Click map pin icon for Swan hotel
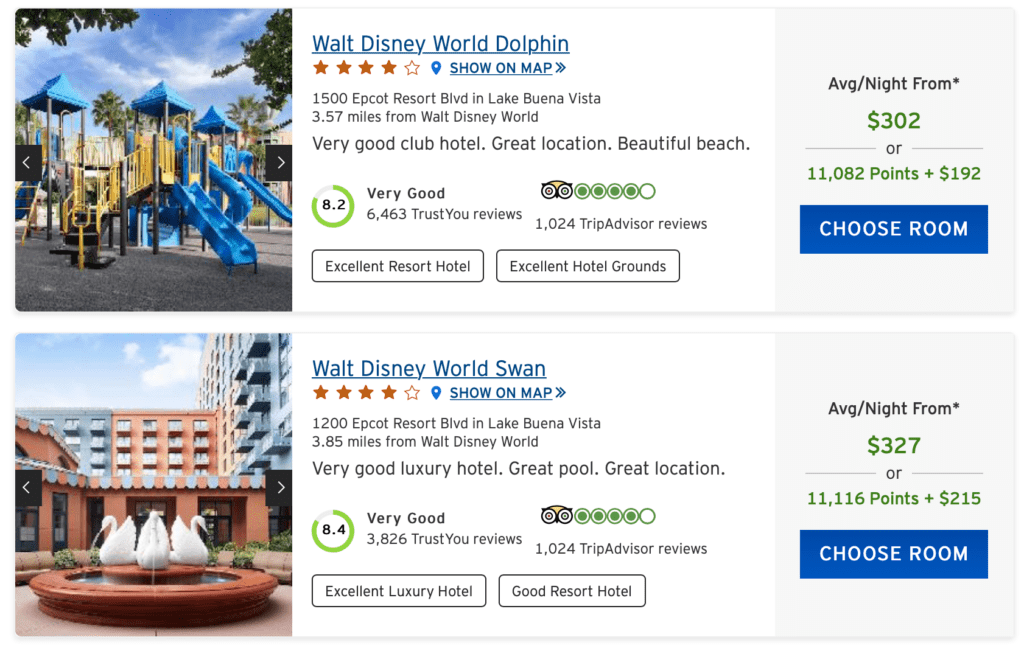1024x651 pixels. (x=436, y=393)
